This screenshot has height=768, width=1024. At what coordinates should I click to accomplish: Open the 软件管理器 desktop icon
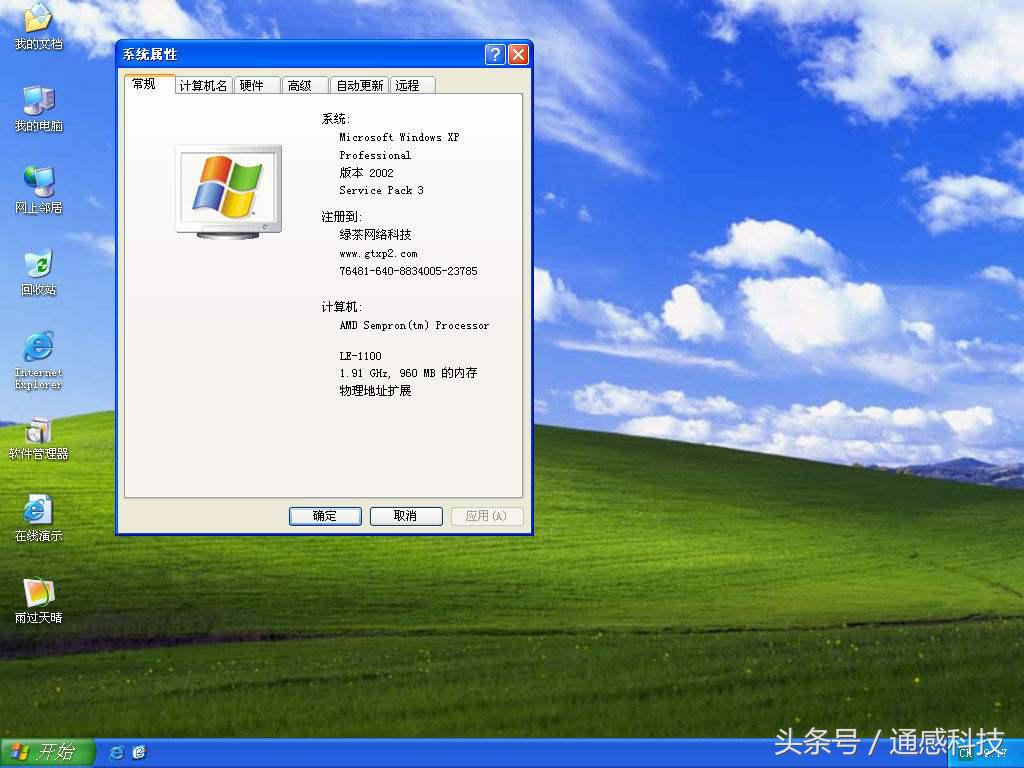click(38, 435)
